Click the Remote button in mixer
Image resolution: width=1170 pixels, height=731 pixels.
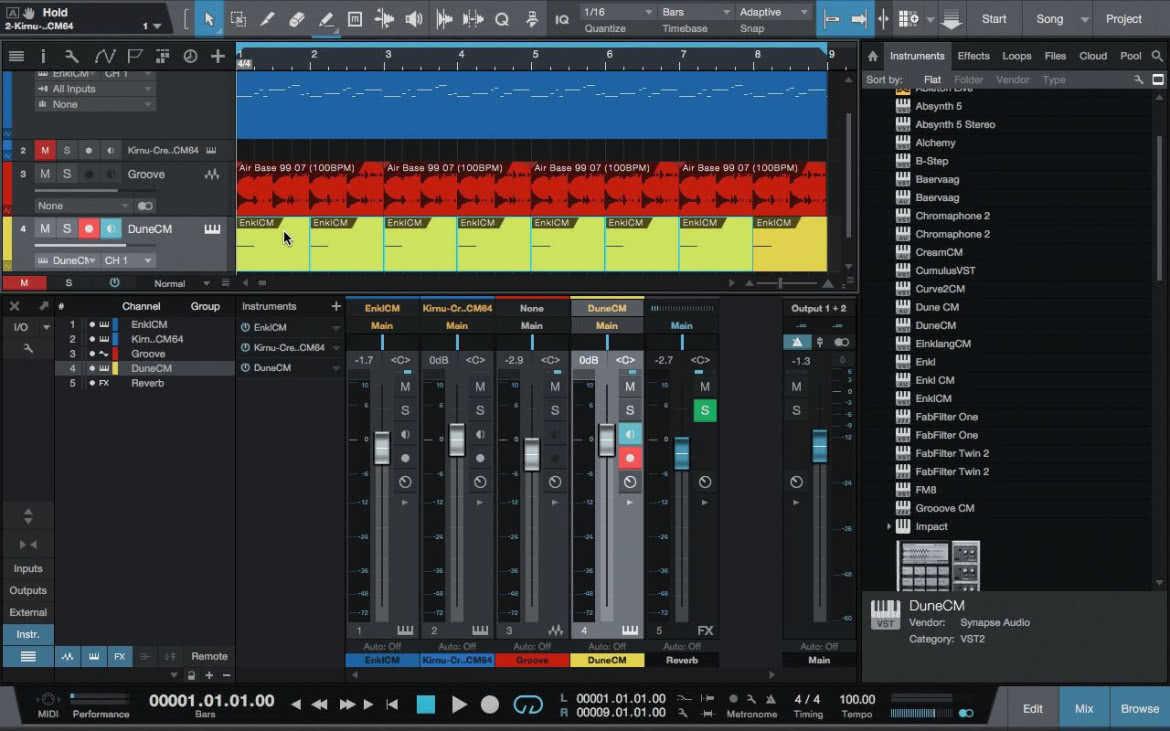pyautogui.click(x=209, y=656)
